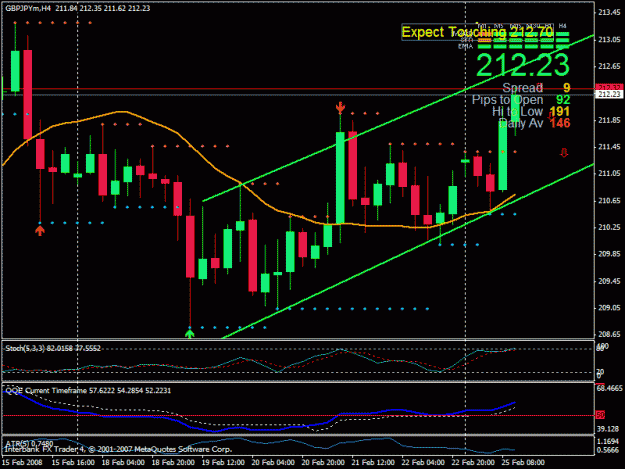Click the 209.85 price axis label
Viewport: 625px width, 469px height.
609,254
